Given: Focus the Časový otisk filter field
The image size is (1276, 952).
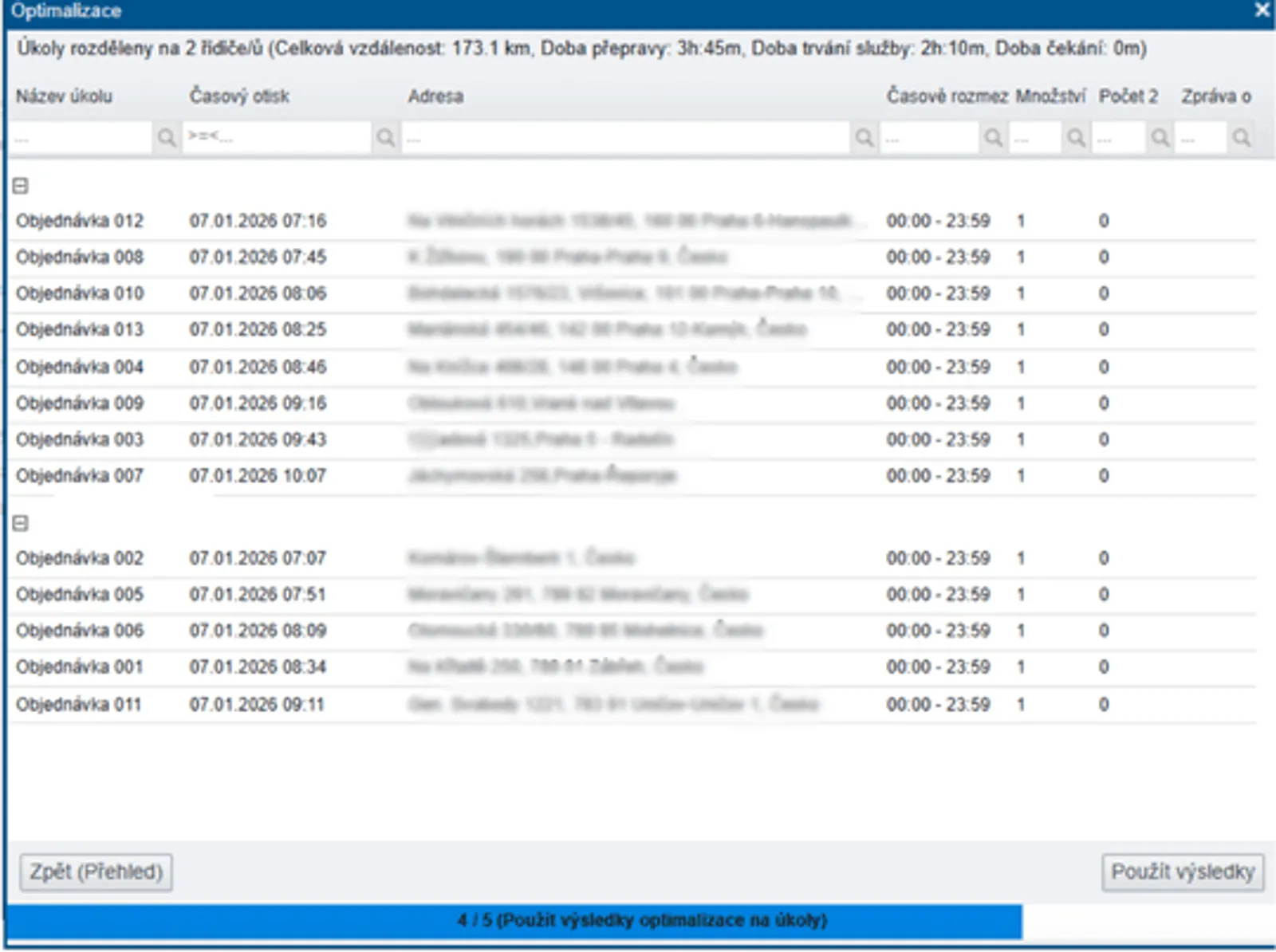Looking at the screenshot, I should [x=277, y=138].
